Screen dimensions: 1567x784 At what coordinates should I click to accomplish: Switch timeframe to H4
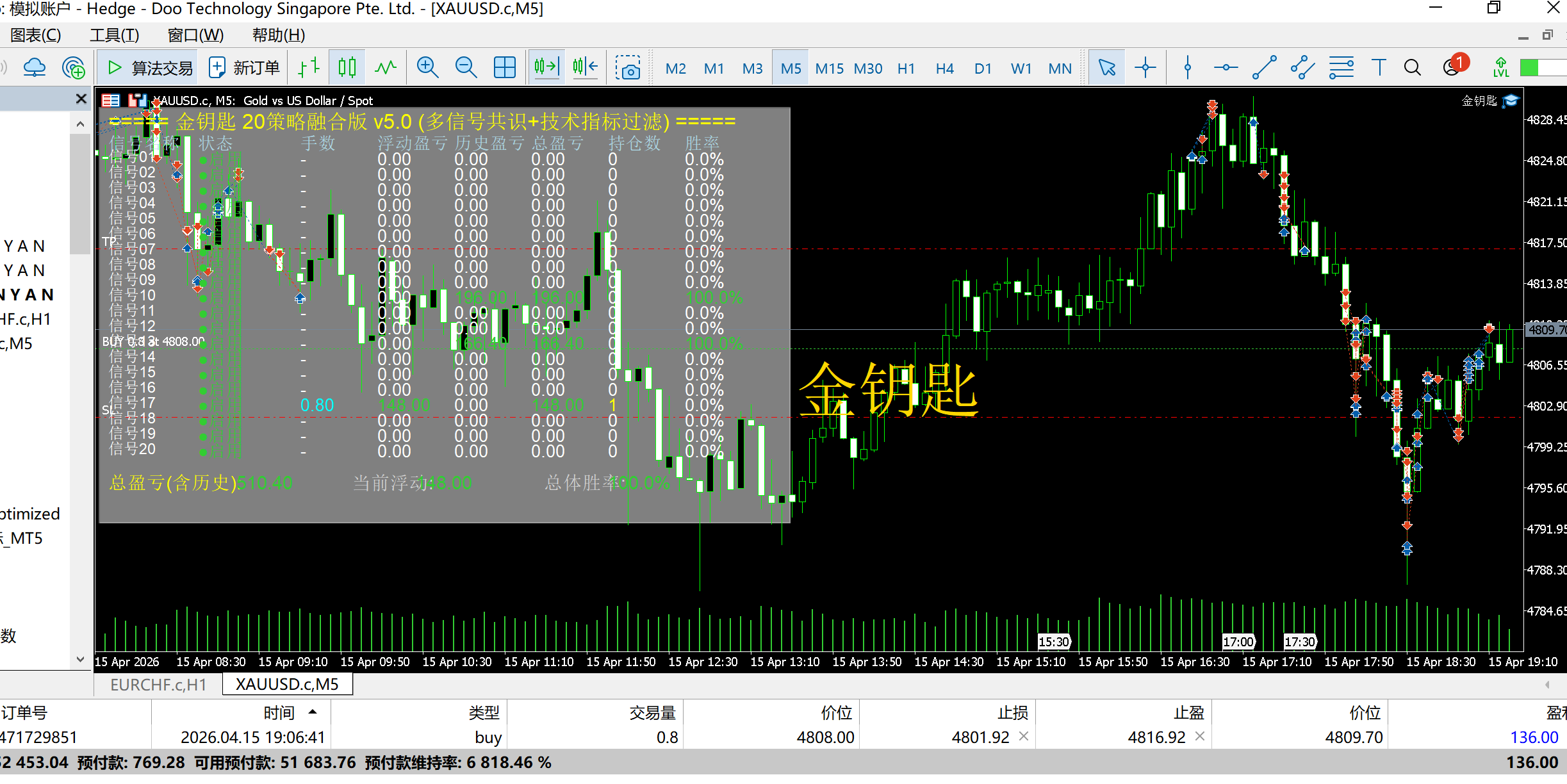point(944,69)
